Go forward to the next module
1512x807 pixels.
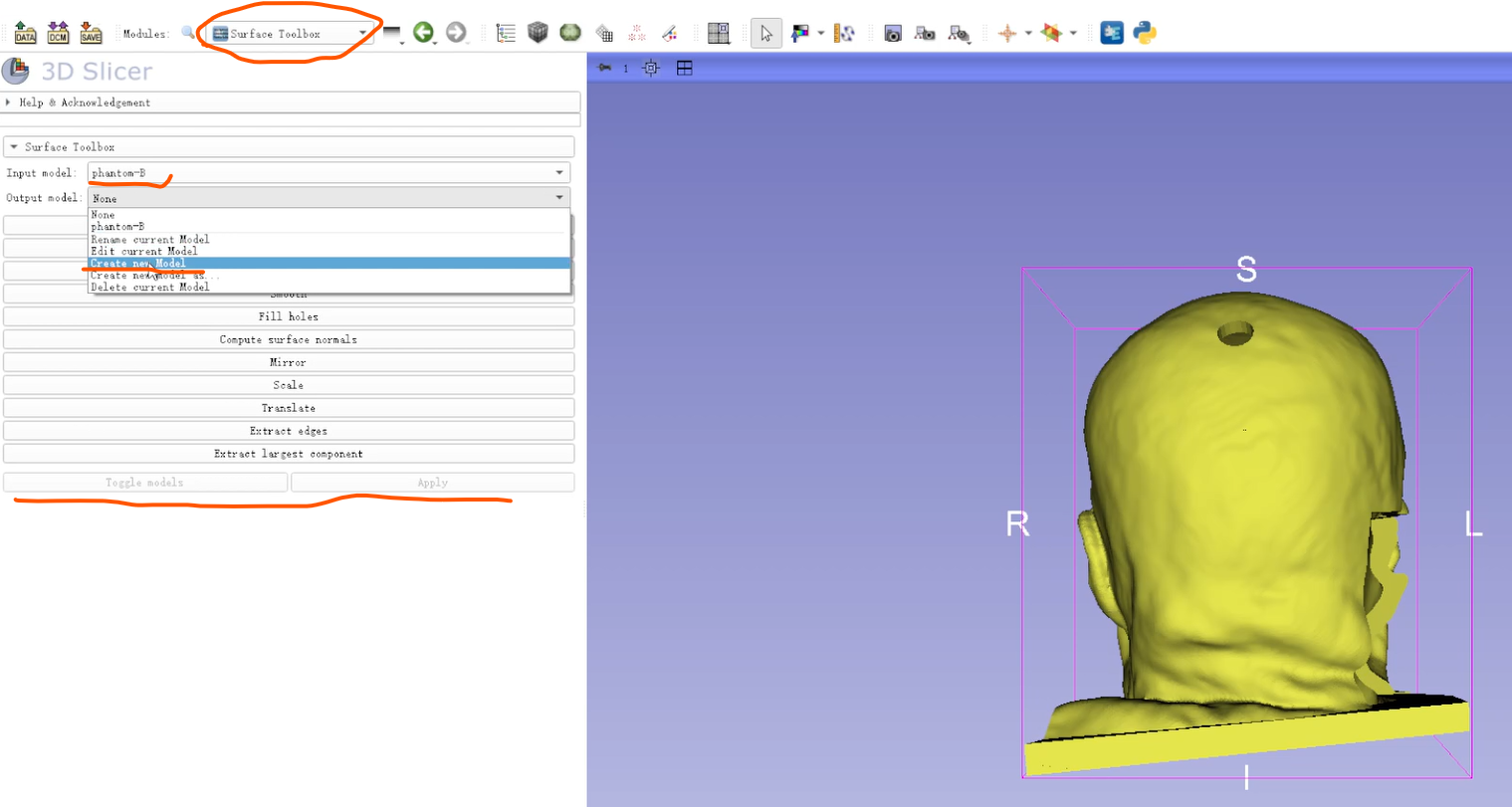point(455,33)
